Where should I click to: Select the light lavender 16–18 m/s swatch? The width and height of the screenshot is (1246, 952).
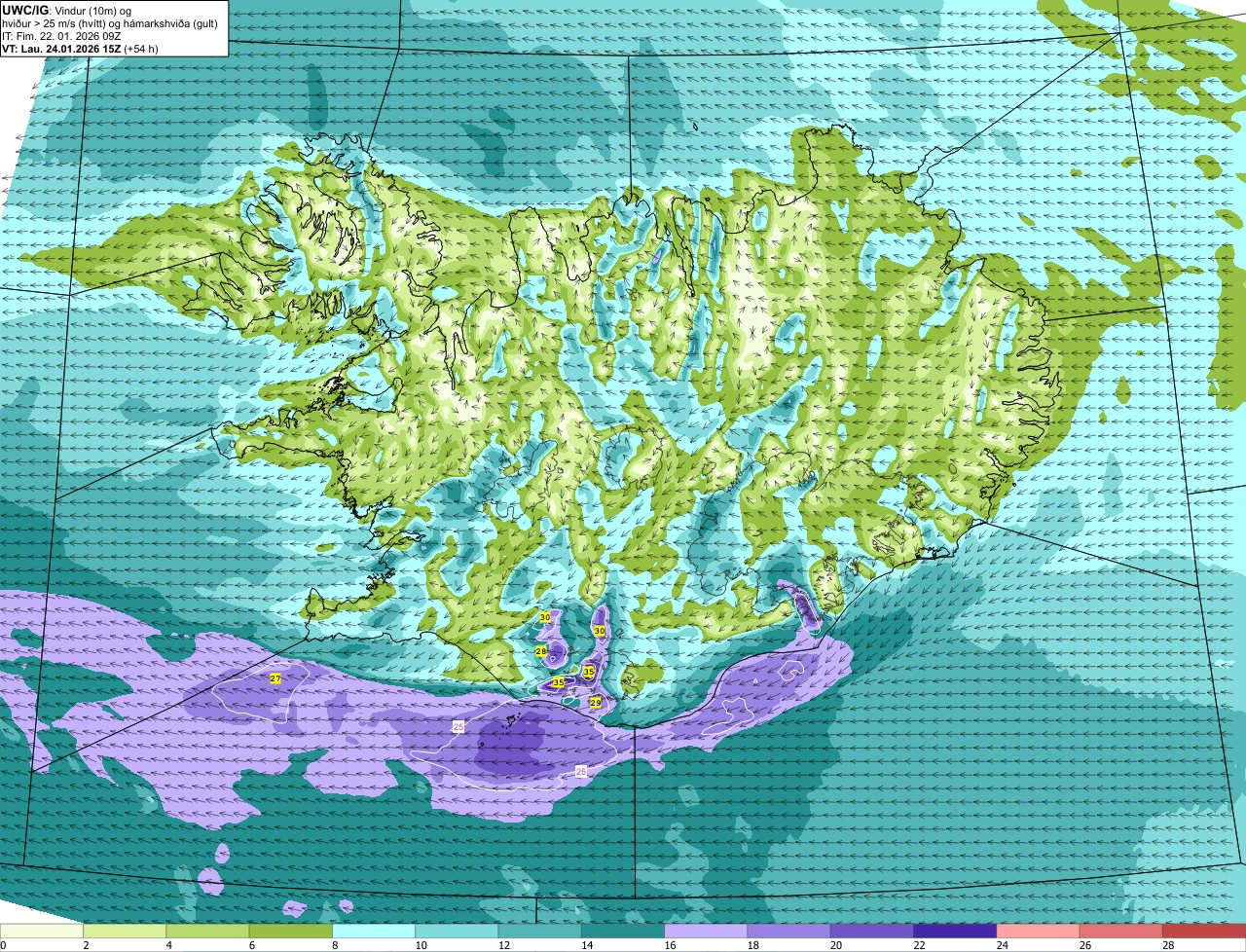(706, 931)
